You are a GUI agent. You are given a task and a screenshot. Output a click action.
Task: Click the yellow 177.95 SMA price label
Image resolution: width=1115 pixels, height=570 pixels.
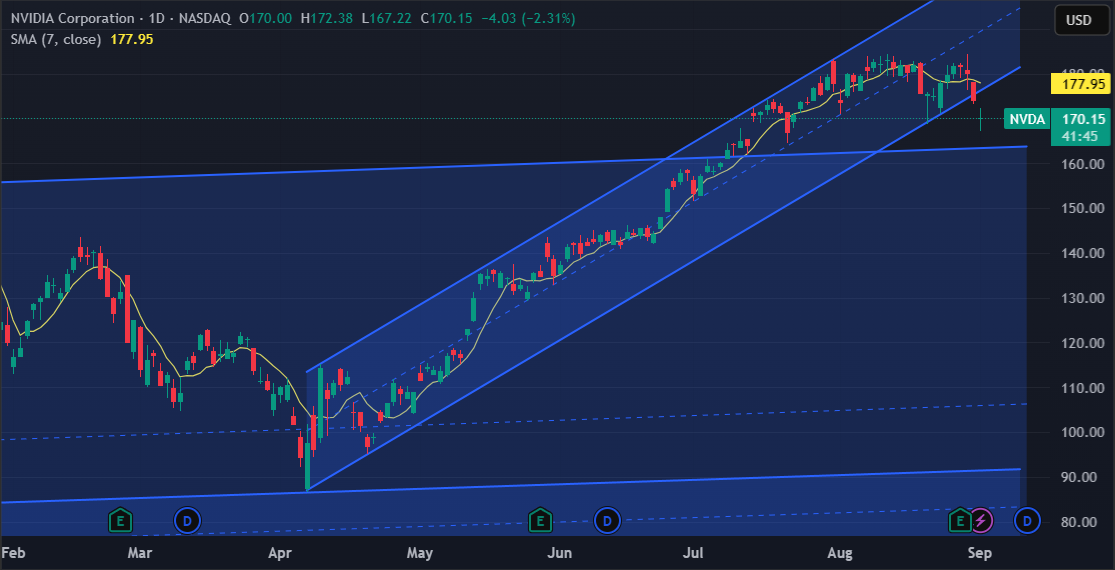coord(1079,84)
